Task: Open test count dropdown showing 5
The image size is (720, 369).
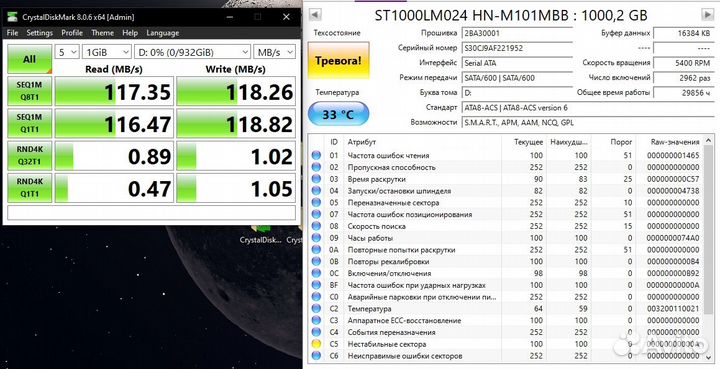Action: [x=67, y=52]
